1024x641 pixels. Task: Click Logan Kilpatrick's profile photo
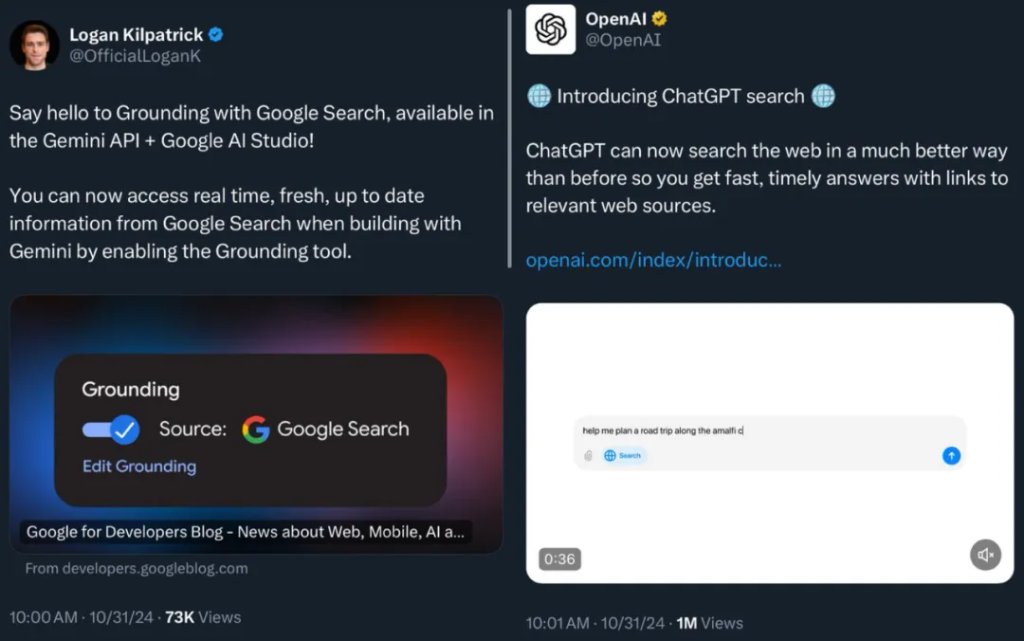click(x=35, y=44)
